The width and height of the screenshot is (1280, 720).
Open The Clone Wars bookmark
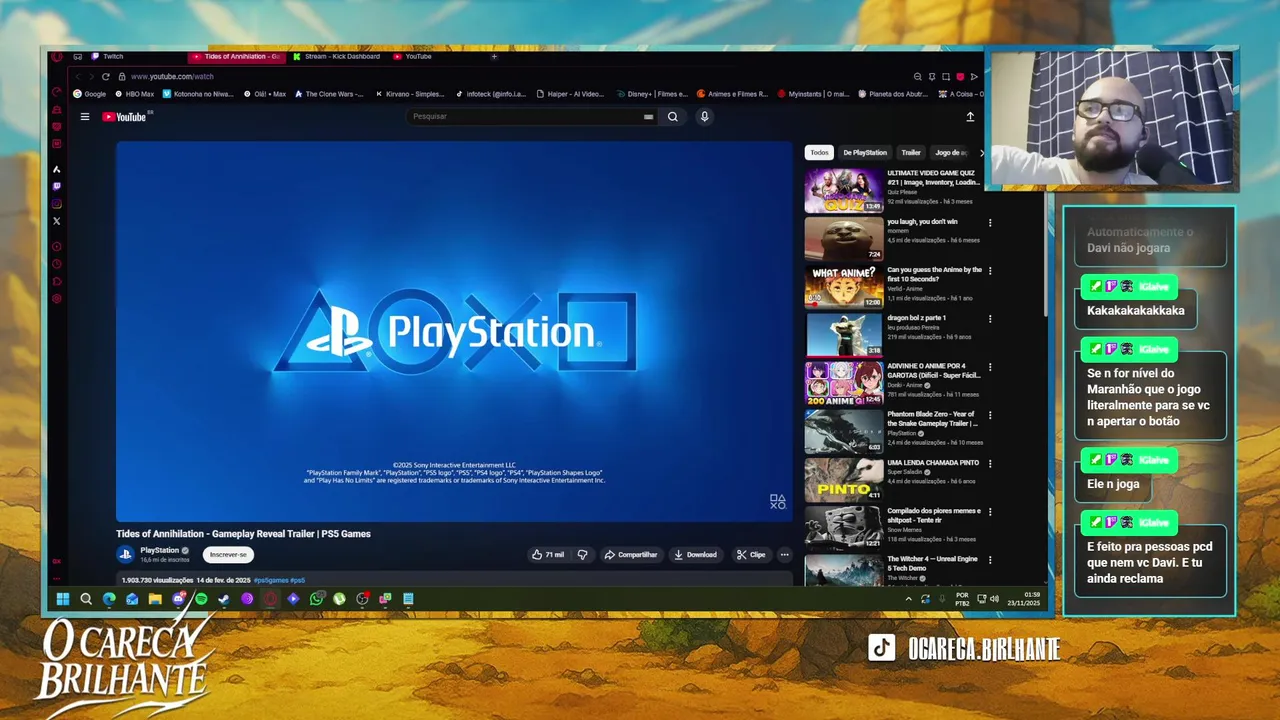pyautogui.click(x=327, y=94)
